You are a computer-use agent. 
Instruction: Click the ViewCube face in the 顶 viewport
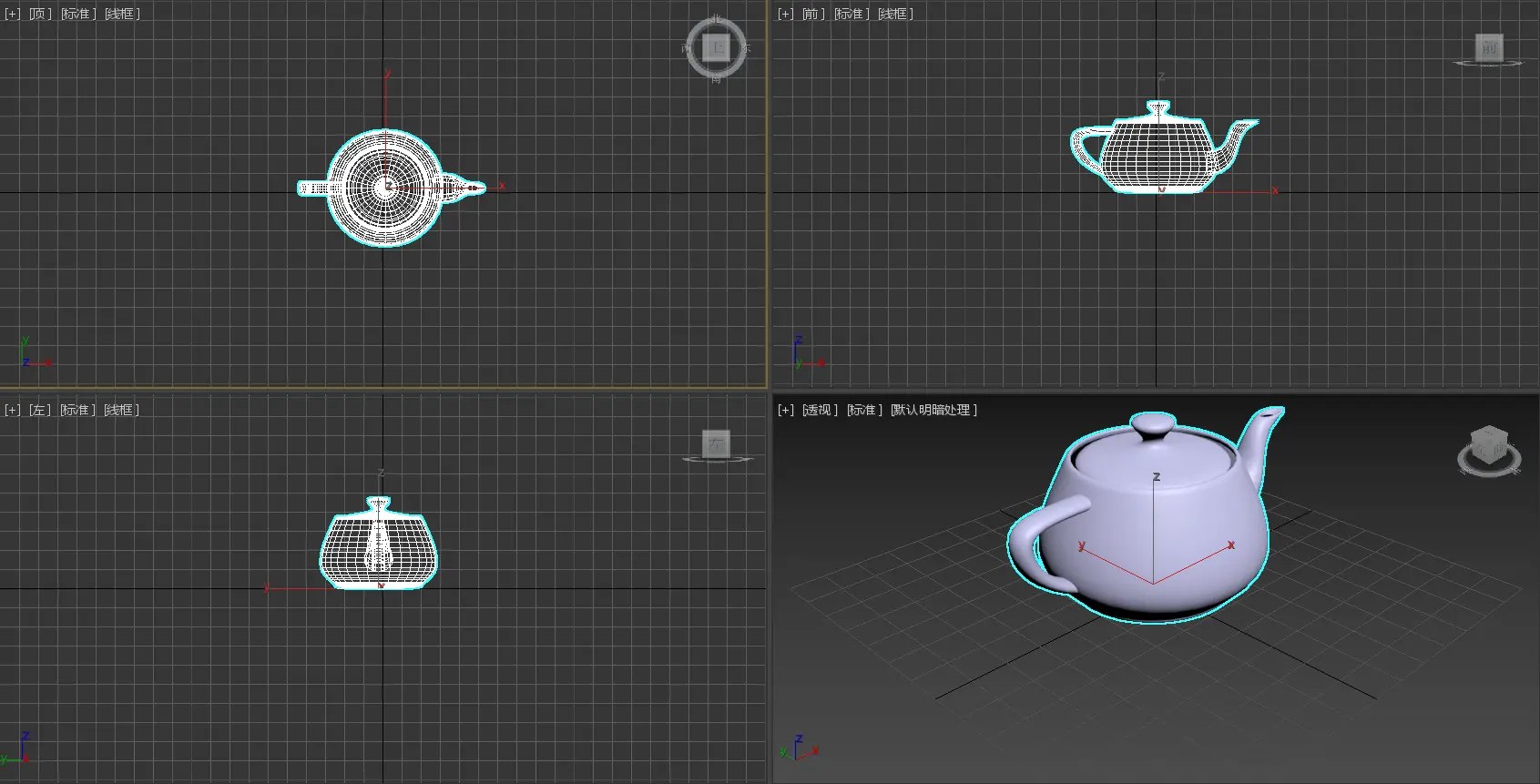coord(717,47)
